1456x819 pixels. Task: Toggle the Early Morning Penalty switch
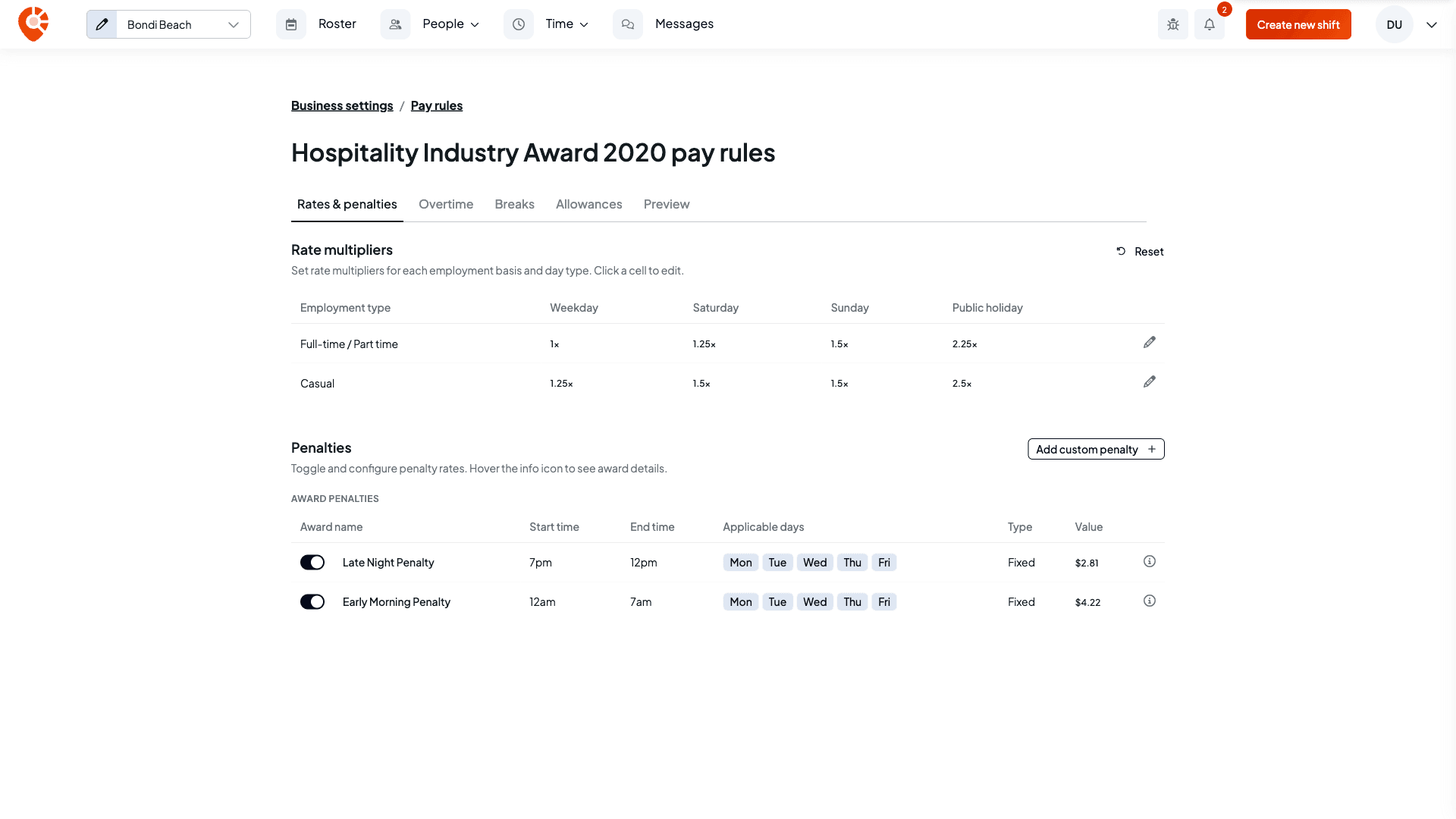[x=312, y=602]
